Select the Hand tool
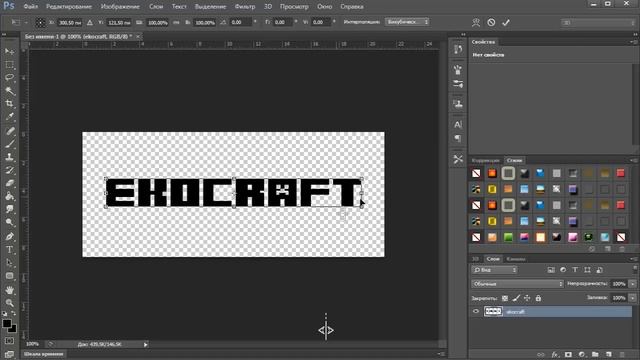Screen dimensions: 640x360 (x=9, y=290)
